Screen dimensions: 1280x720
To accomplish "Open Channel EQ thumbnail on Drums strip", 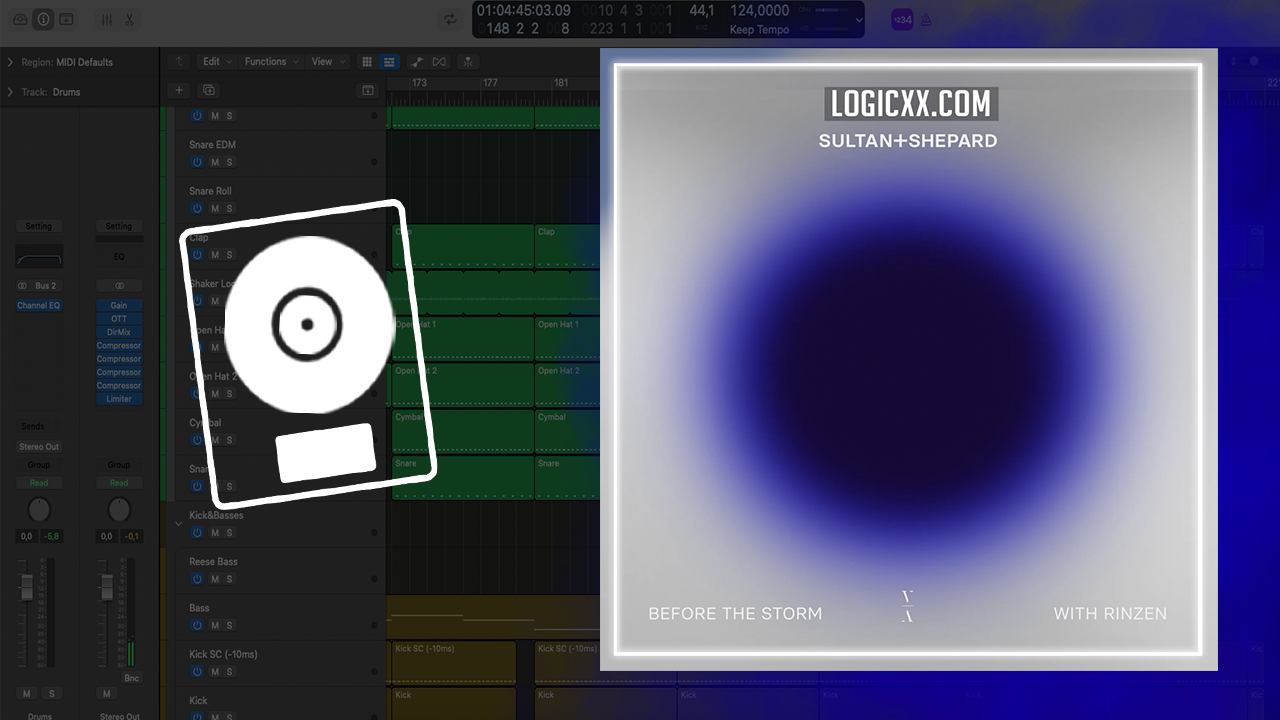I will (39, 256).
